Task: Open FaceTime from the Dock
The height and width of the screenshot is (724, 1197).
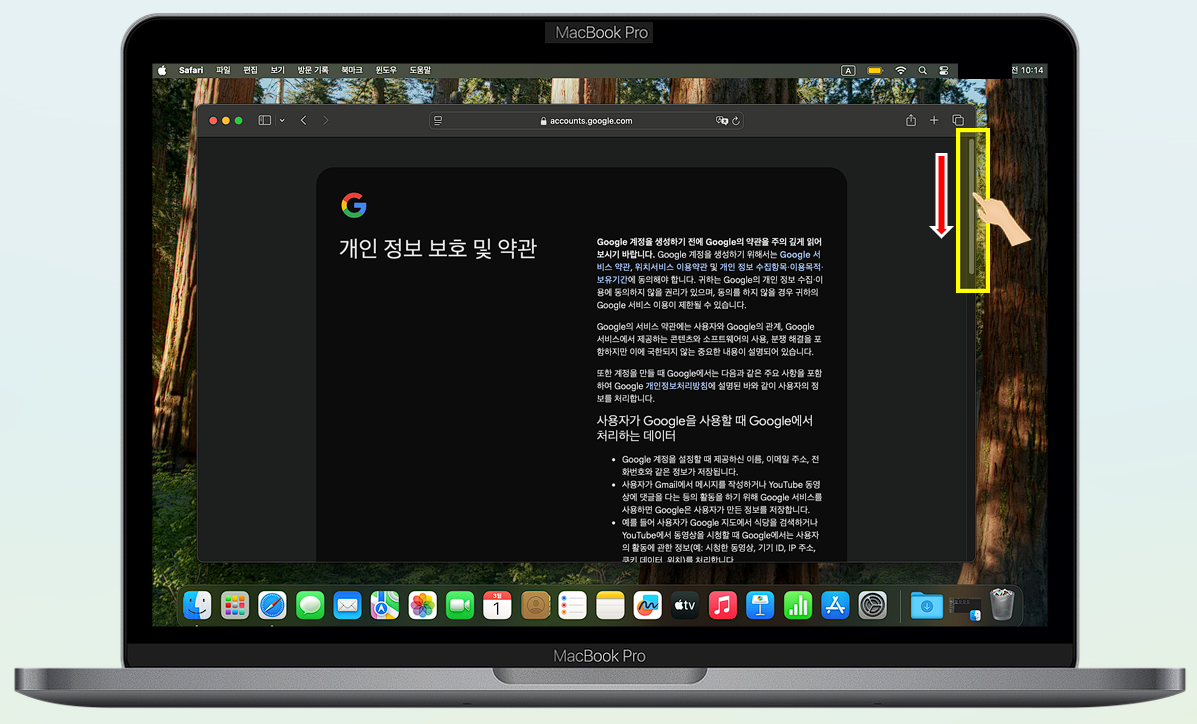Action: click(x=460, y=606)
